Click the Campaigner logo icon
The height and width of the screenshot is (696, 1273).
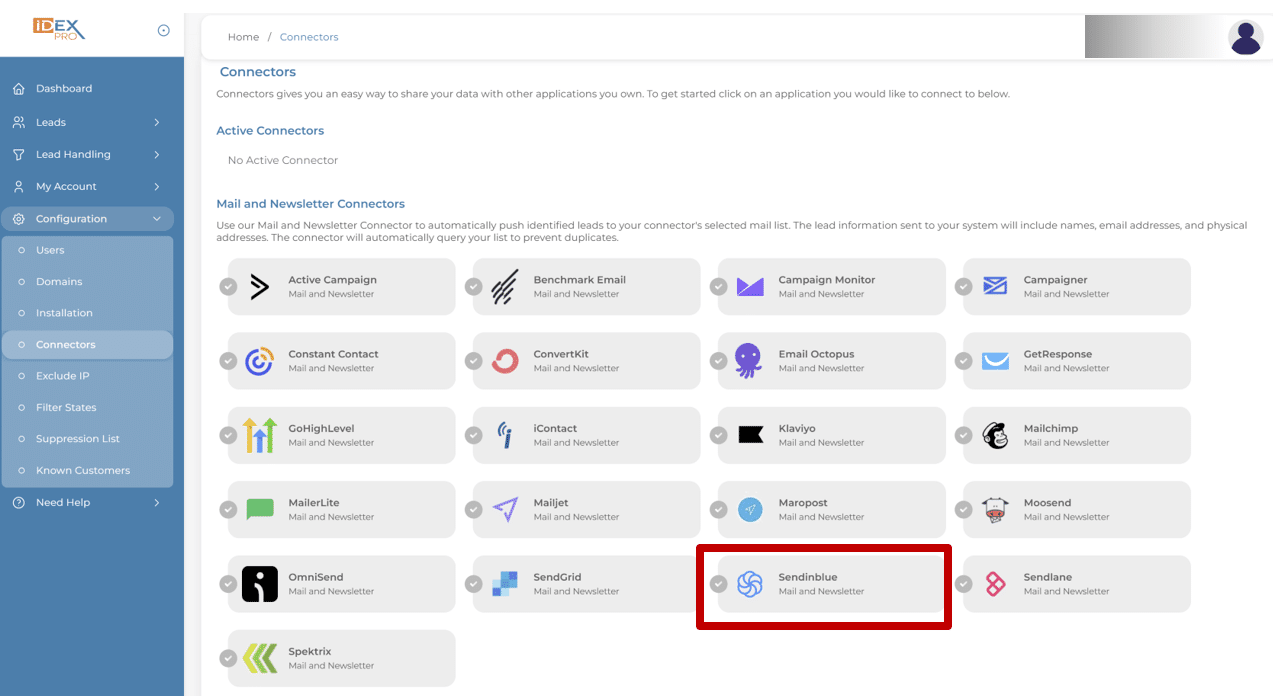(x=995, y=287)
